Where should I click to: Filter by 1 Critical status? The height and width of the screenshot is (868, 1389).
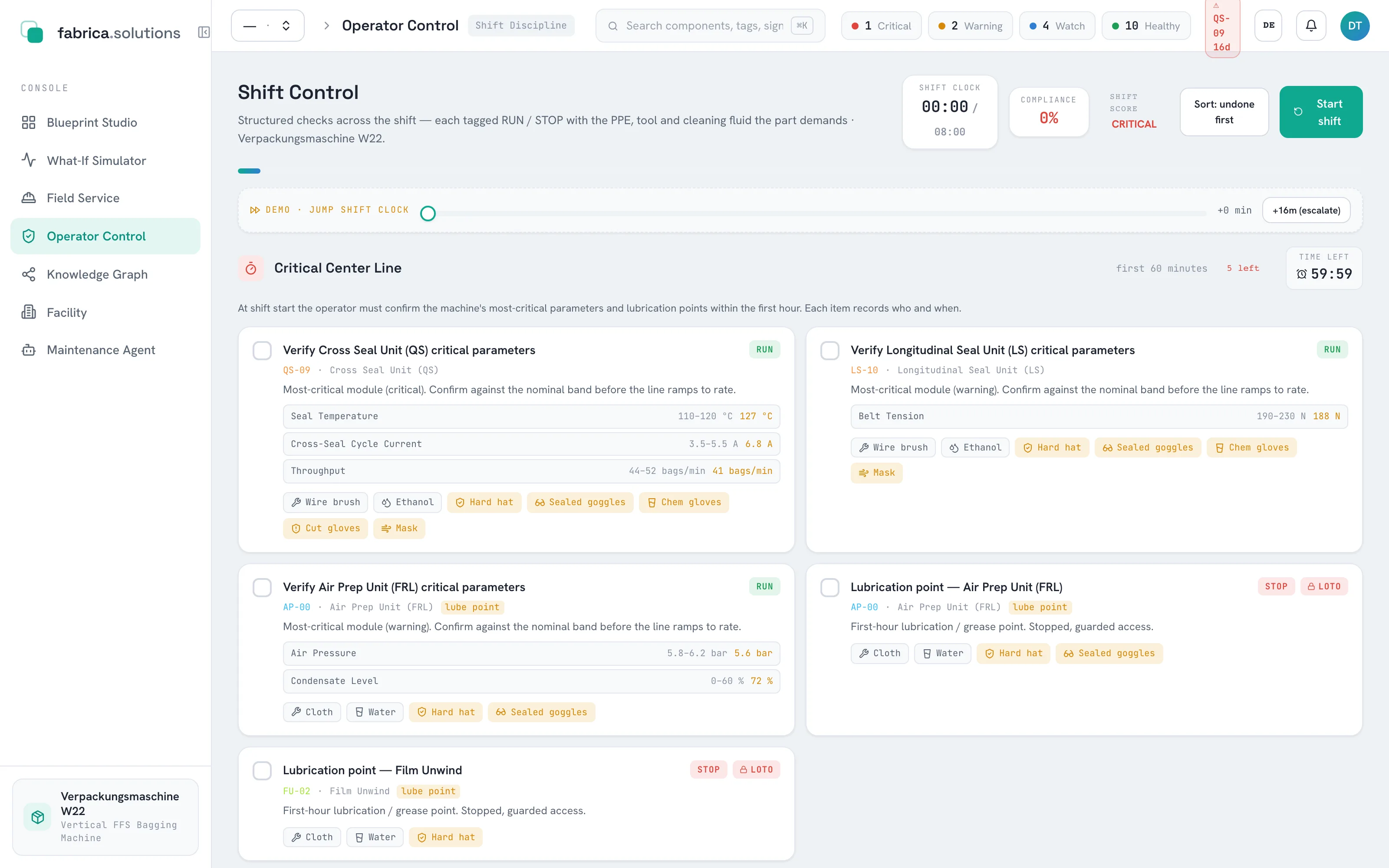(x=881, y=26)
